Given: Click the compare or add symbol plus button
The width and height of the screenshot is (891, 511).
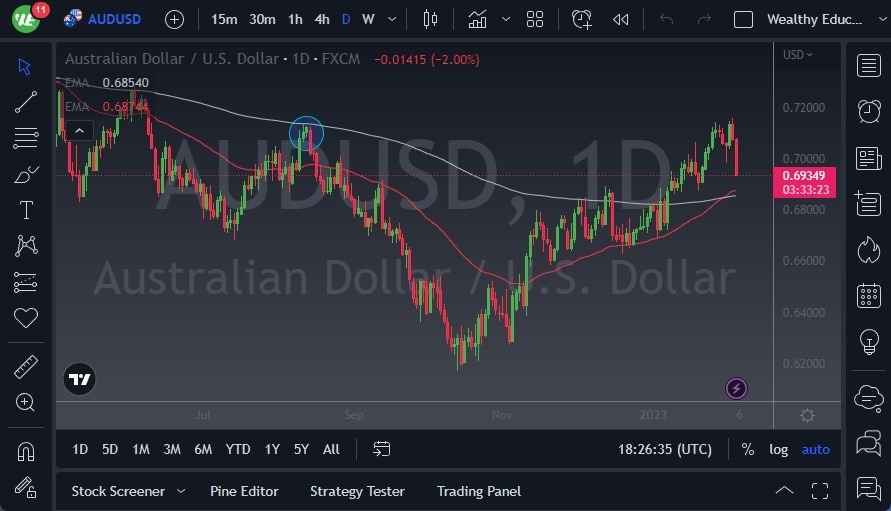Looking at the screenshot, I should click(x=174, y=20).
